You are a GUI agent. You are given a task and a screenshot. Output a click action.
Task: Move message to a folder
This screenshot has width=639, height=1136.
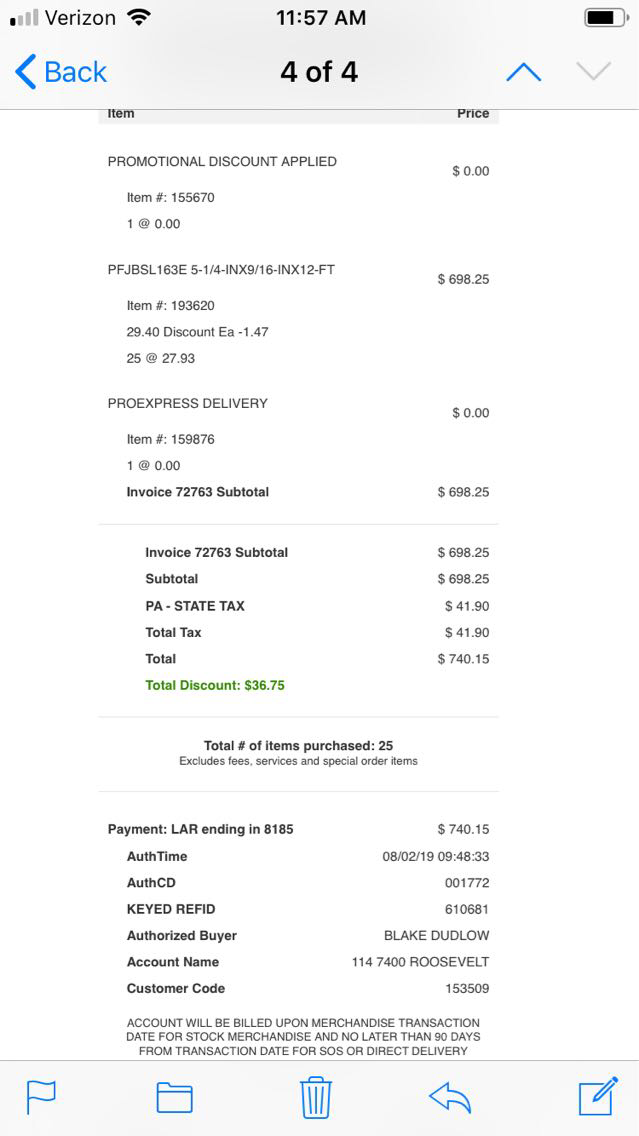174,1097
